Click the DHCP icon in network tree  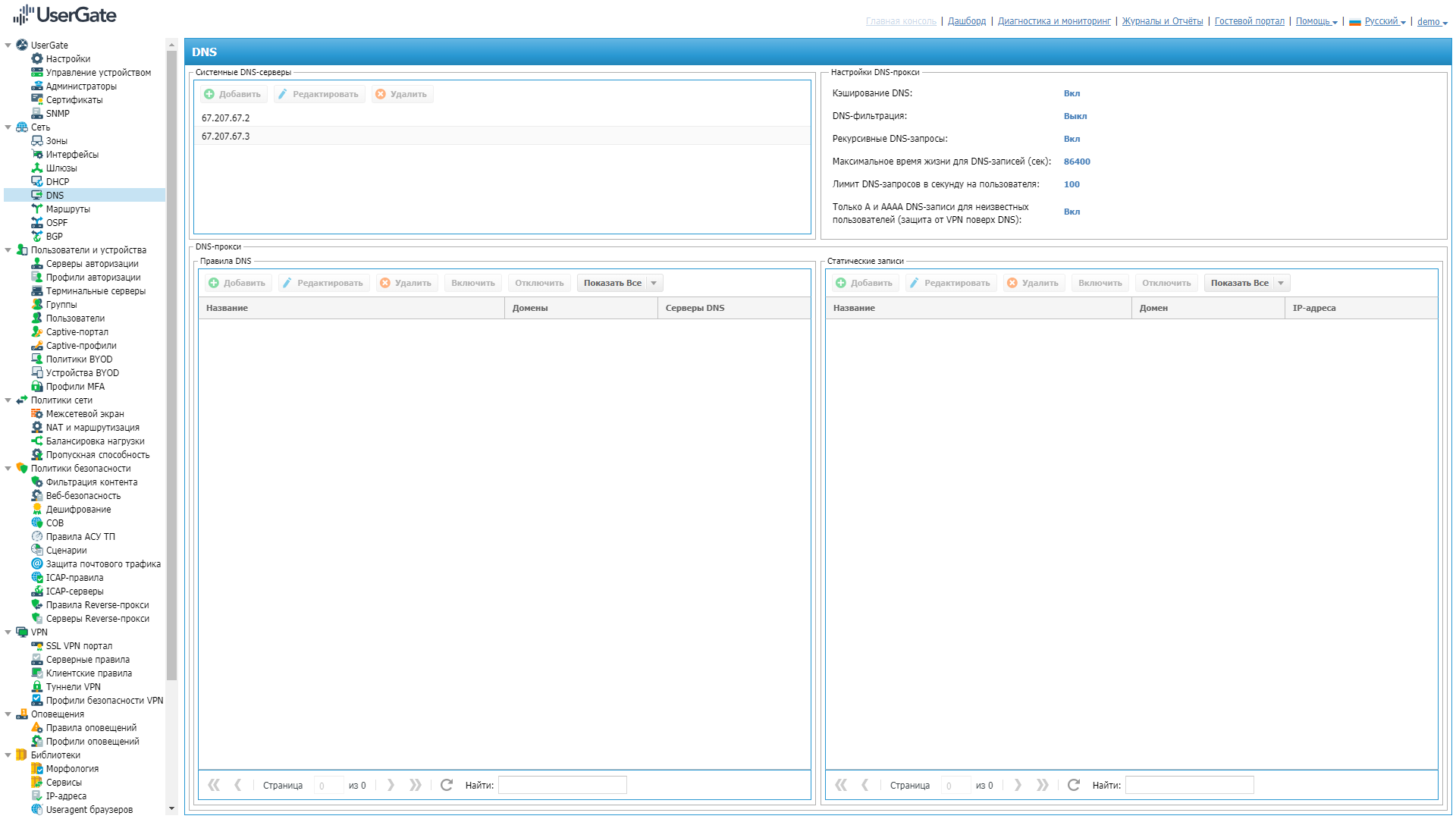tap(36, 182)
